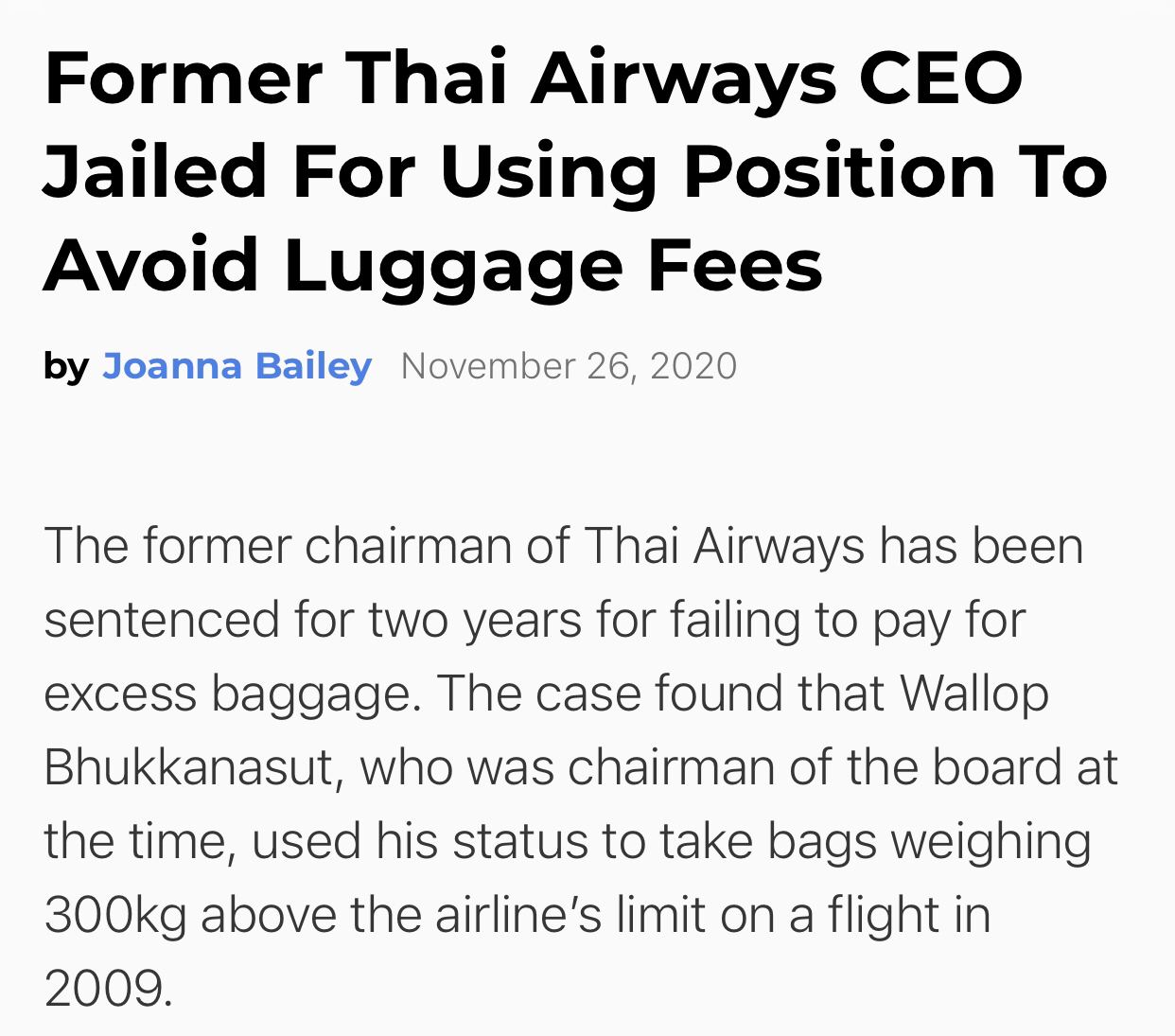Click the word "Luggage" in the headline
The width and height of the screenshot is (1175, 1036).
pos(453,269)
